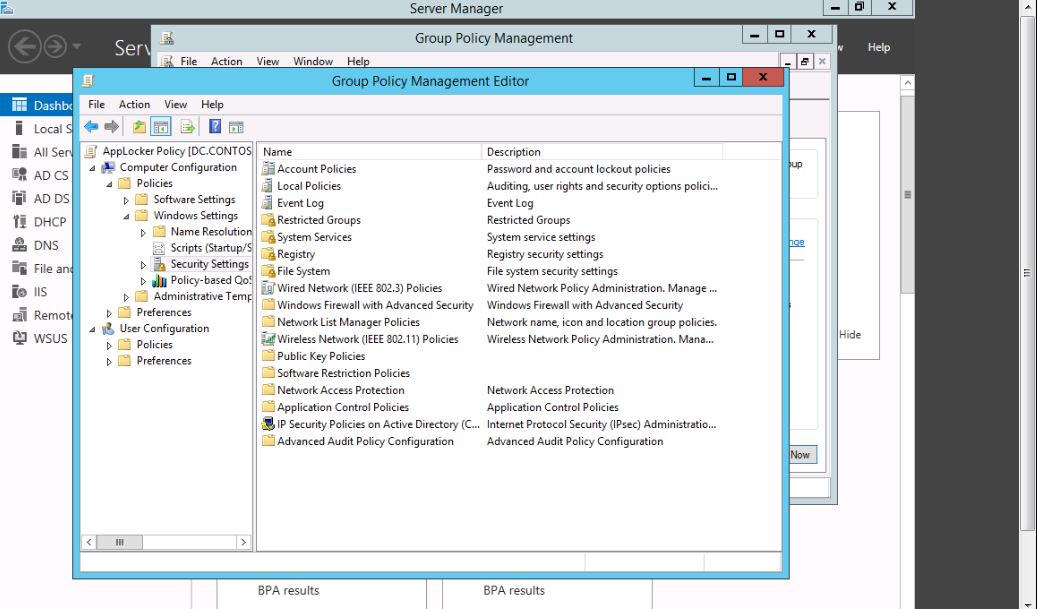Open the Window menu in Group Policy Management
Viewport: 1037px width, 609px height.
click(313, 61)
